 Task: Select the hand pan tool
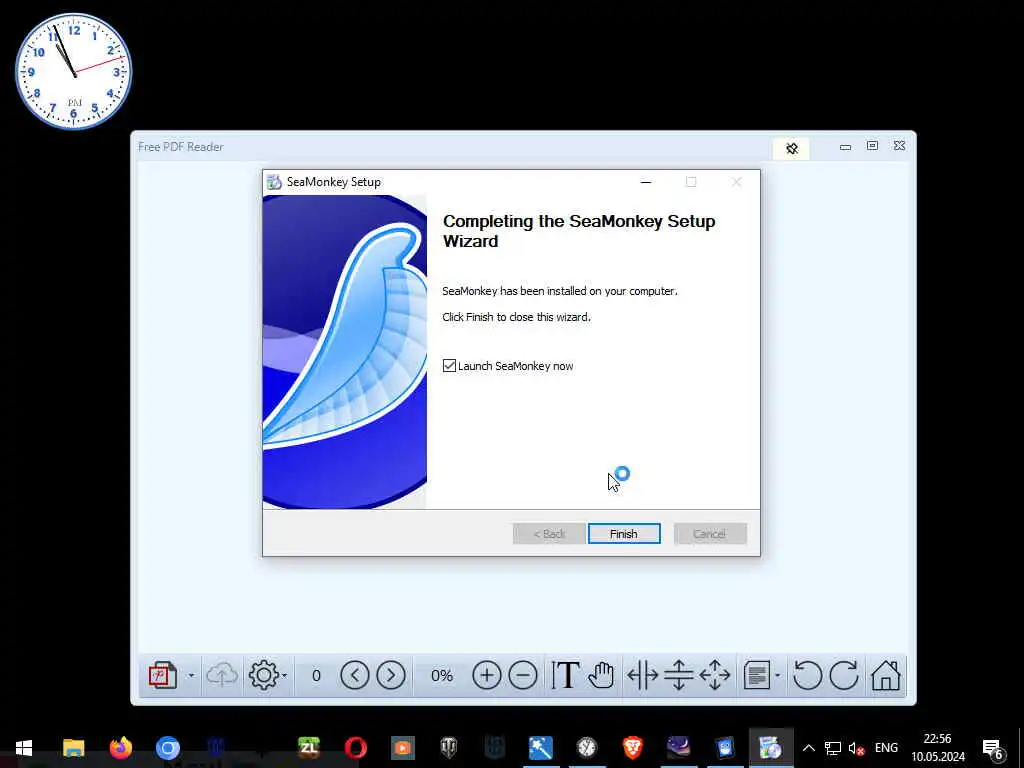coord(601,675)
